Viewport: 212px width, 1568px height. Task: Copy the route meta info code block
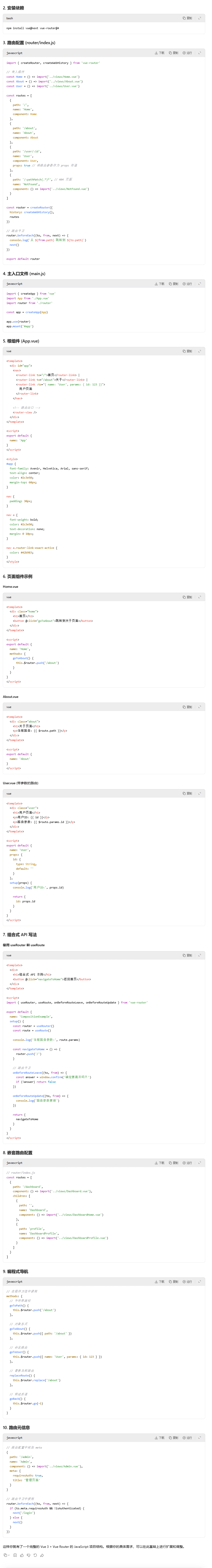(174, 1438)
